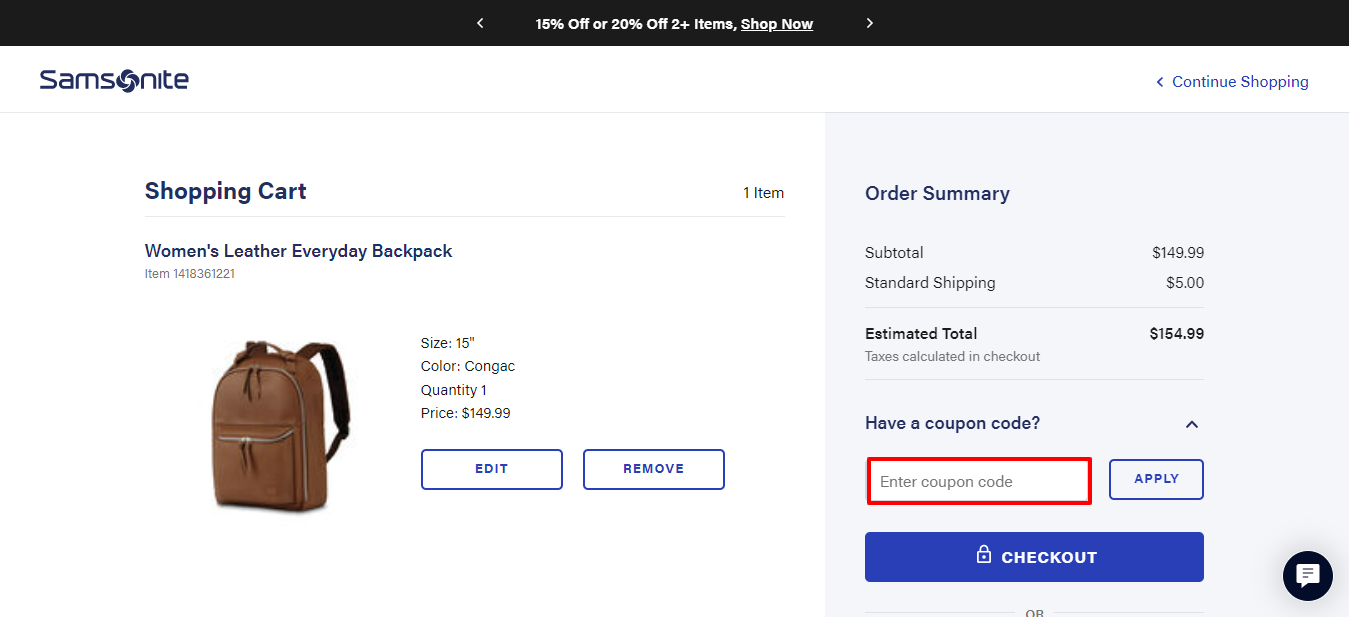
Task: Select the Order Summary heading
Action: pos(937,194)
